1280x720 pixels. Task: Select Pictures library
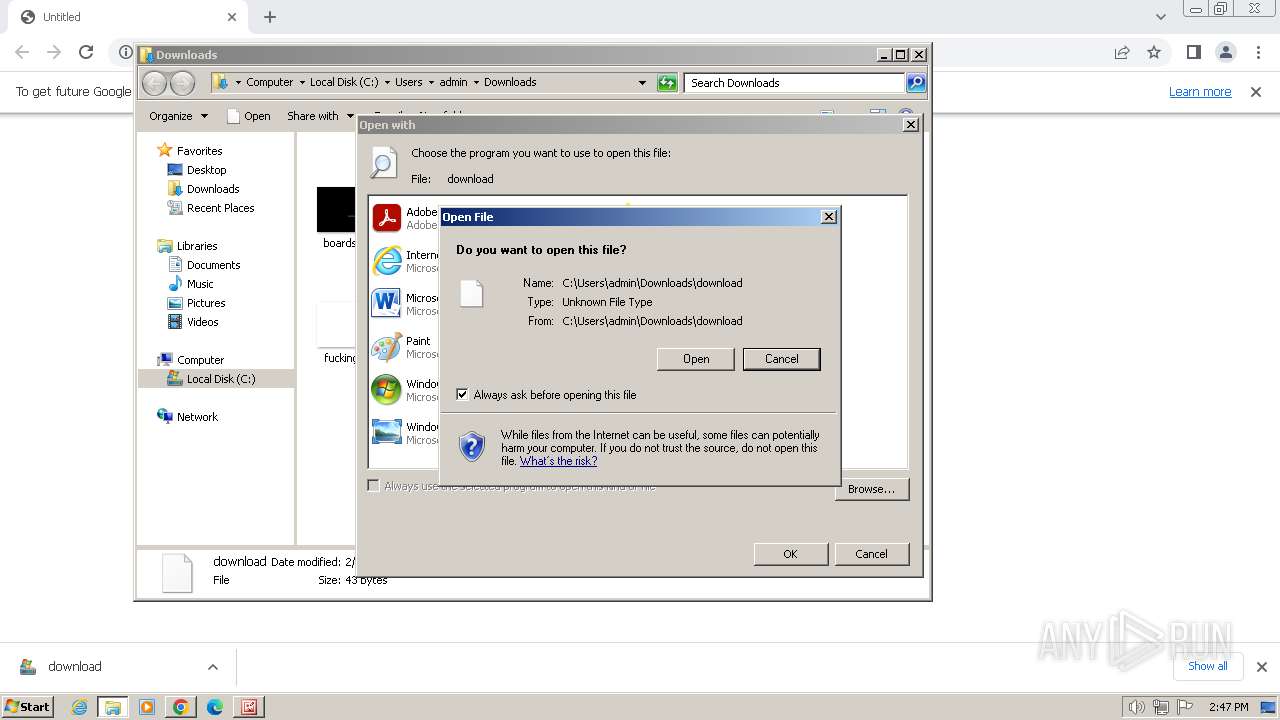(x=206, y=303)
